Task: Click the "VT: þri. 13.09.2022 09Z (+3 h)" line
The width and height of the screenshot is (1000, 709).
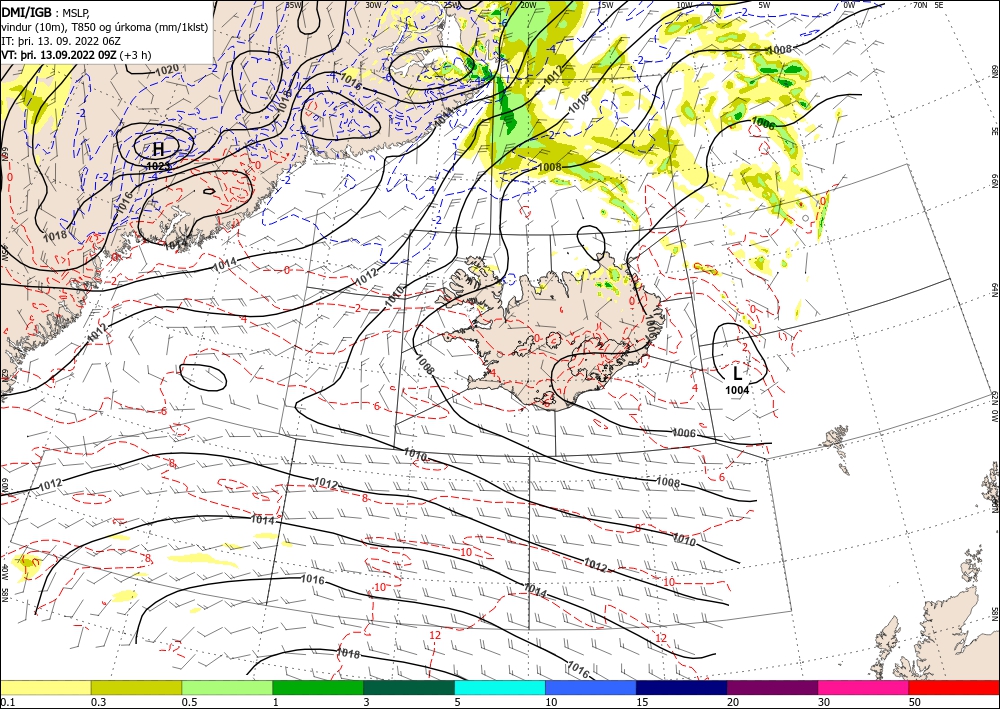Action: (x=77, y=54)
